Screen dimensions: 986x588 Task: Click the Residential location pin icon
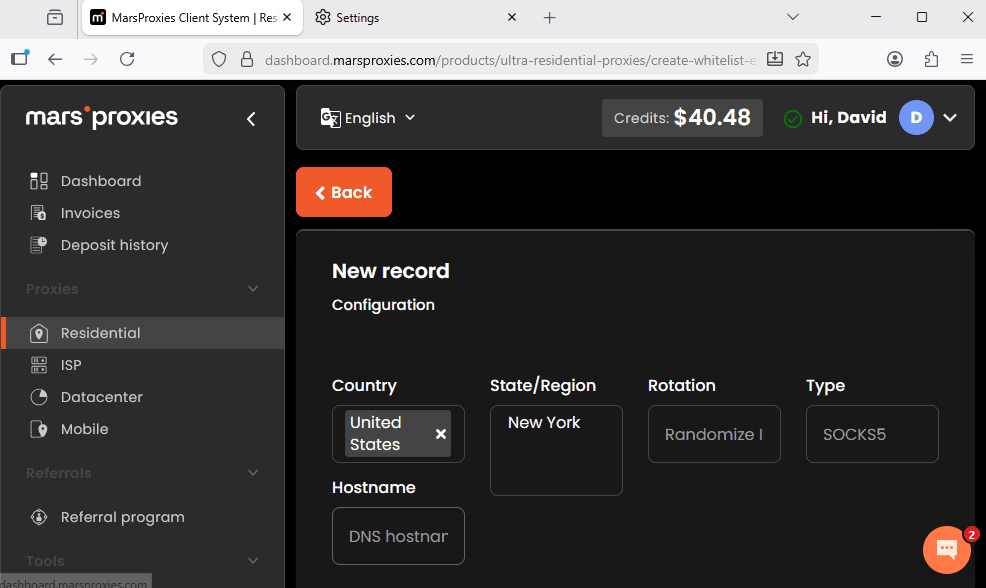(x=39, y=334)
